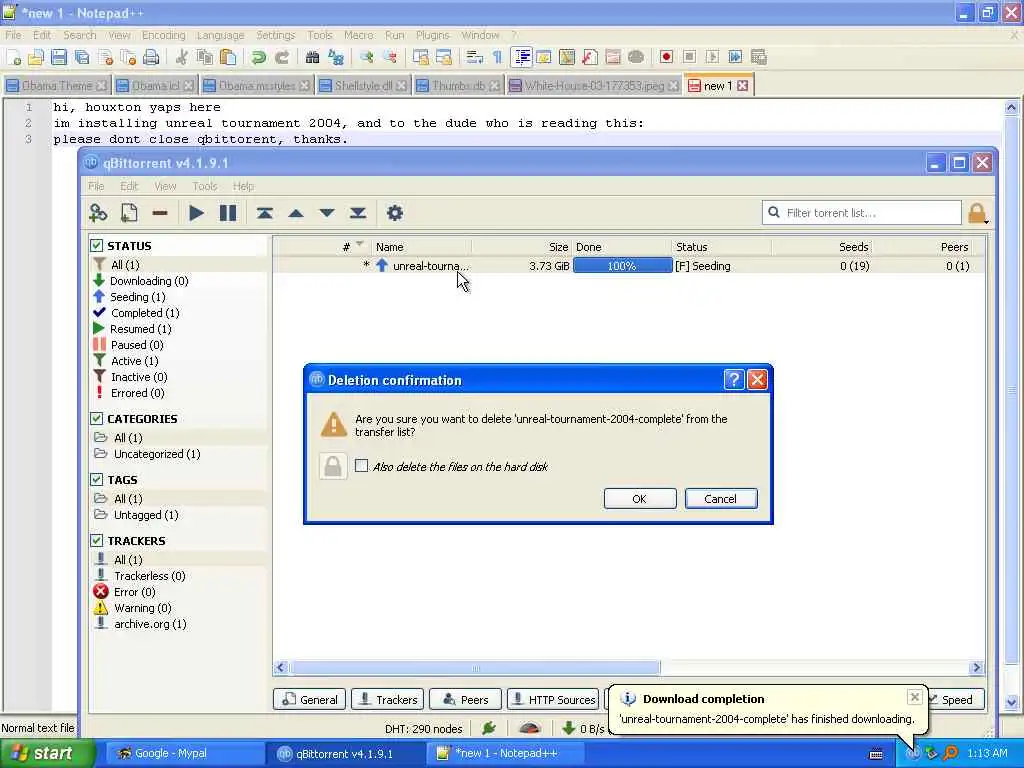Click the Filter torrent list search field
Screen dimensions: 1024x768
862,213
